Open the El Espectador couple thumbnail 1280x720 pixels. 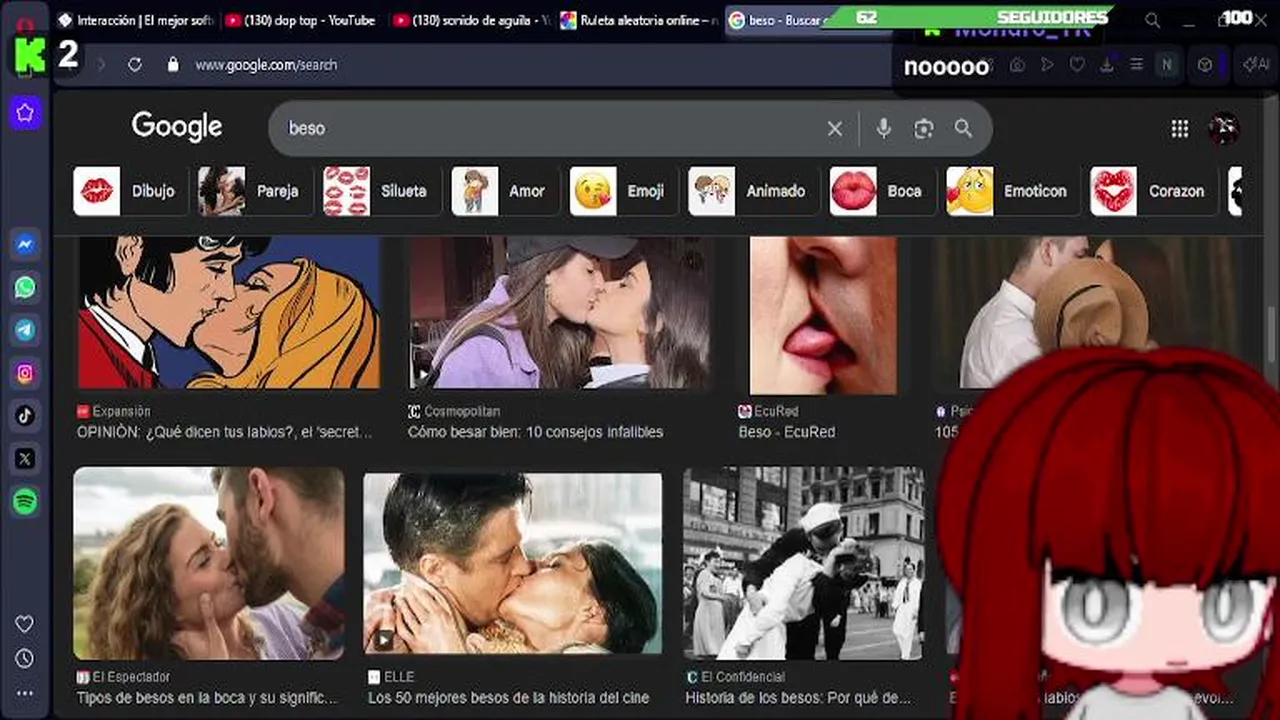pyautogui.click(x=209, y=562)
